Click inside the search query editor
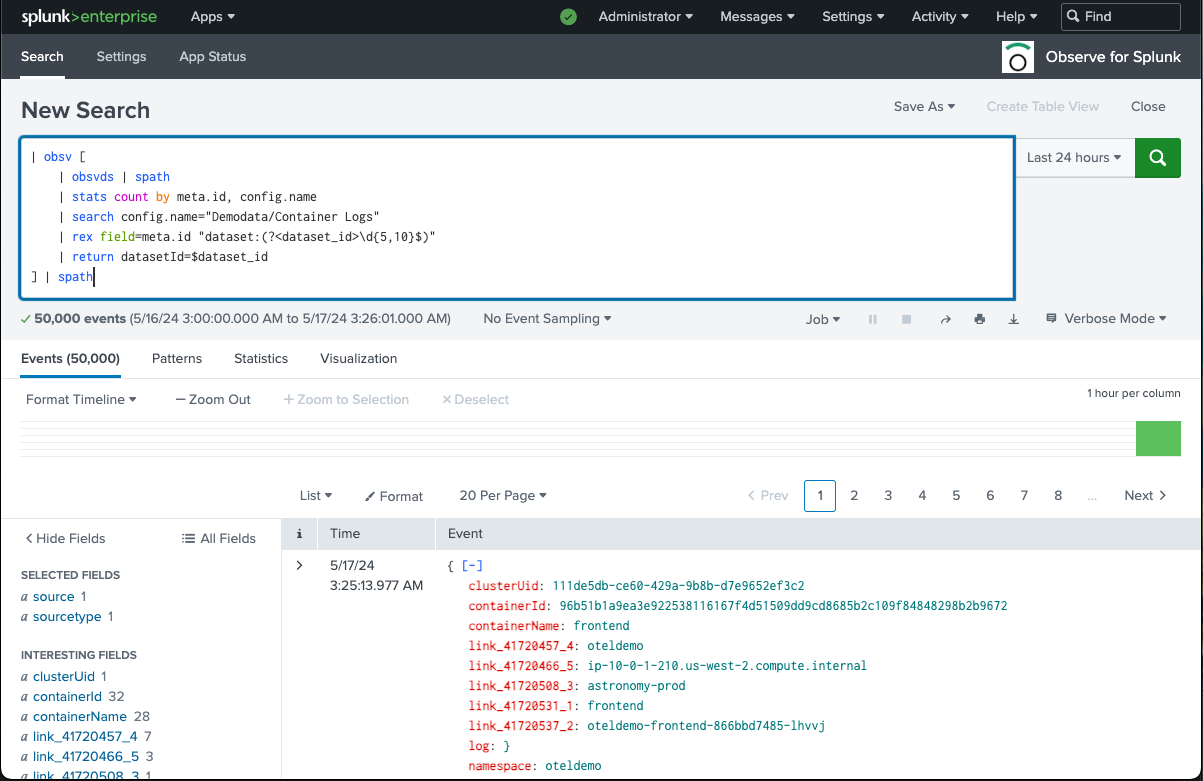This screenshot has height=781, width=1203. pyautogui.click(x=517, y=218)
